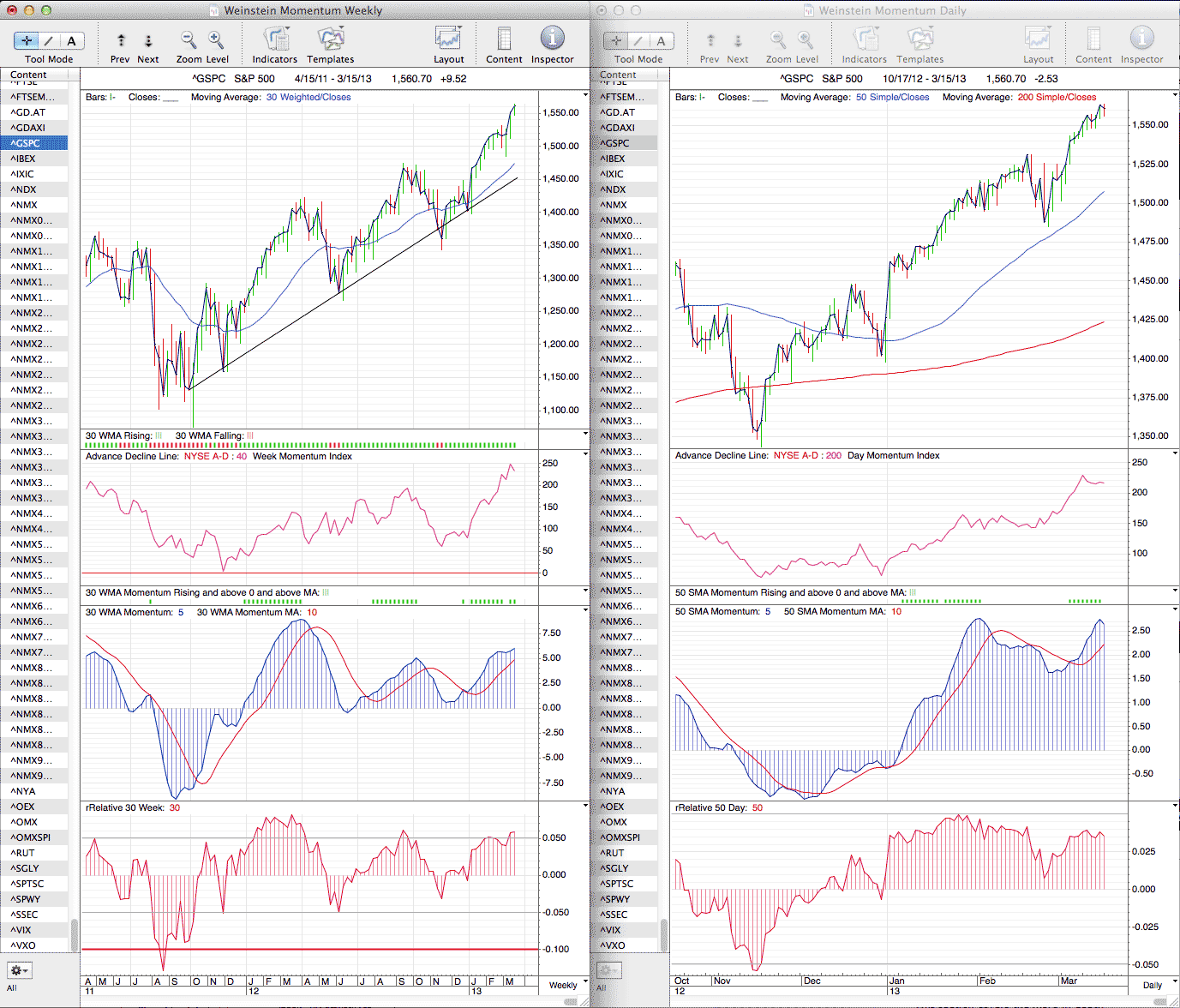Zoom in magnifier in Weekly window
Screen dimensions: 1180x1008
216,39
